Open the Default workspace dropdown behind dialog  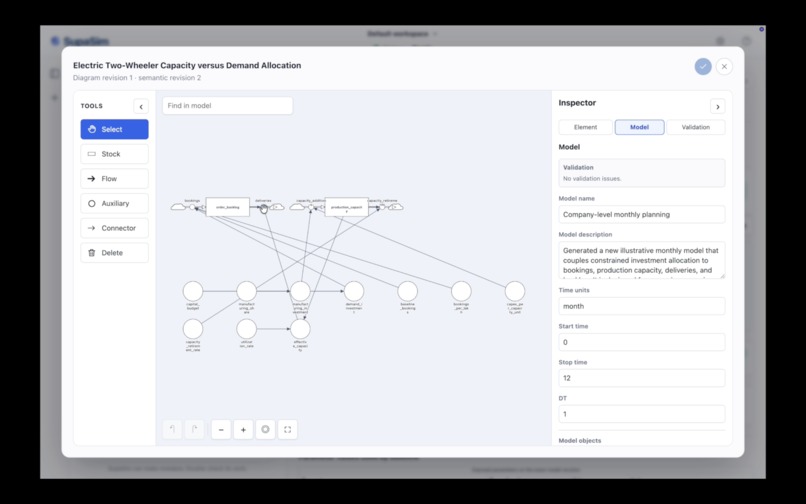(402, 33)
